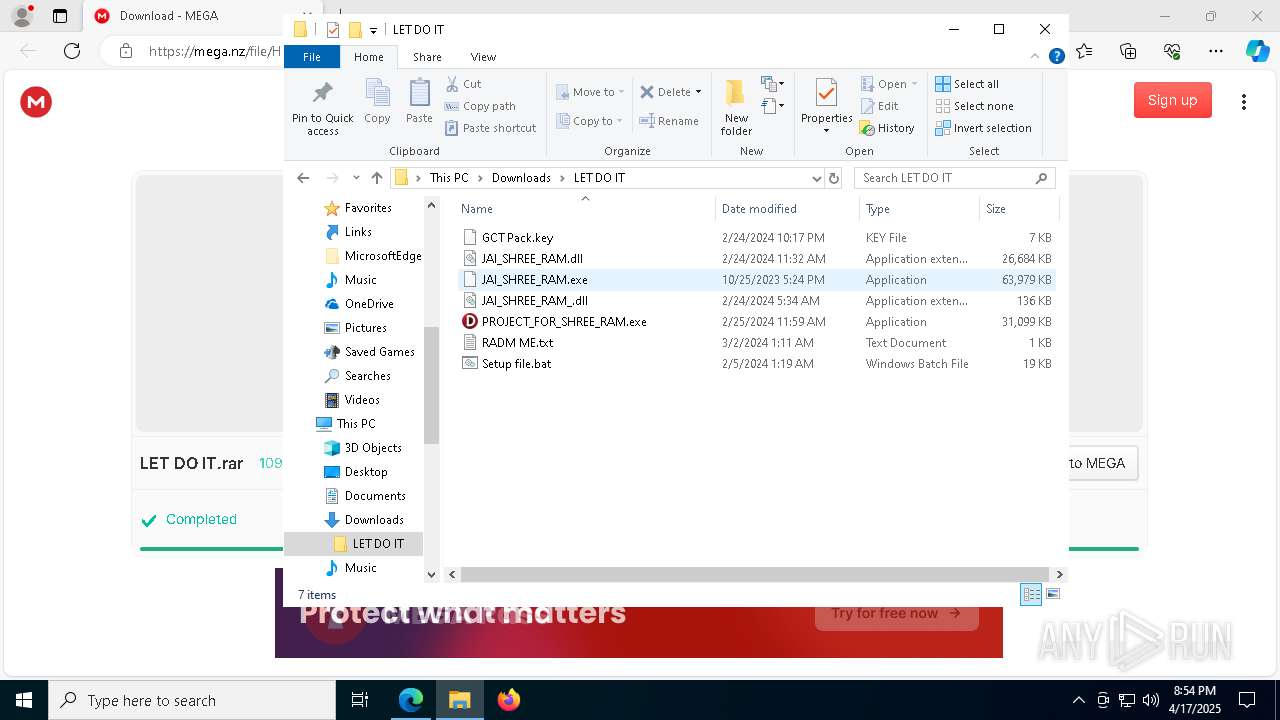The height and width of the screenshot is (720, 1280).
Task: Open Explorer help icon
Action: click(x=1056, y=57)
